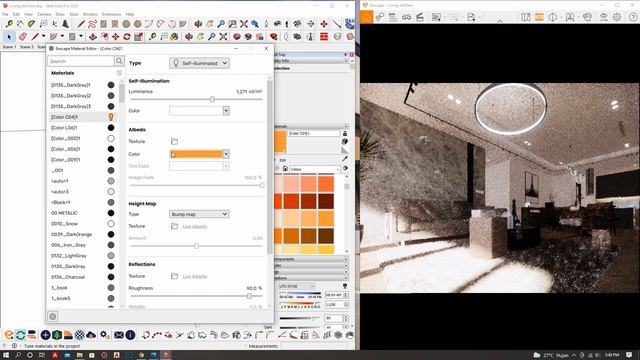640x360 pixels.
Task: Open the orange Albedo Color dropdown arrow
Action: click(226, 154)
